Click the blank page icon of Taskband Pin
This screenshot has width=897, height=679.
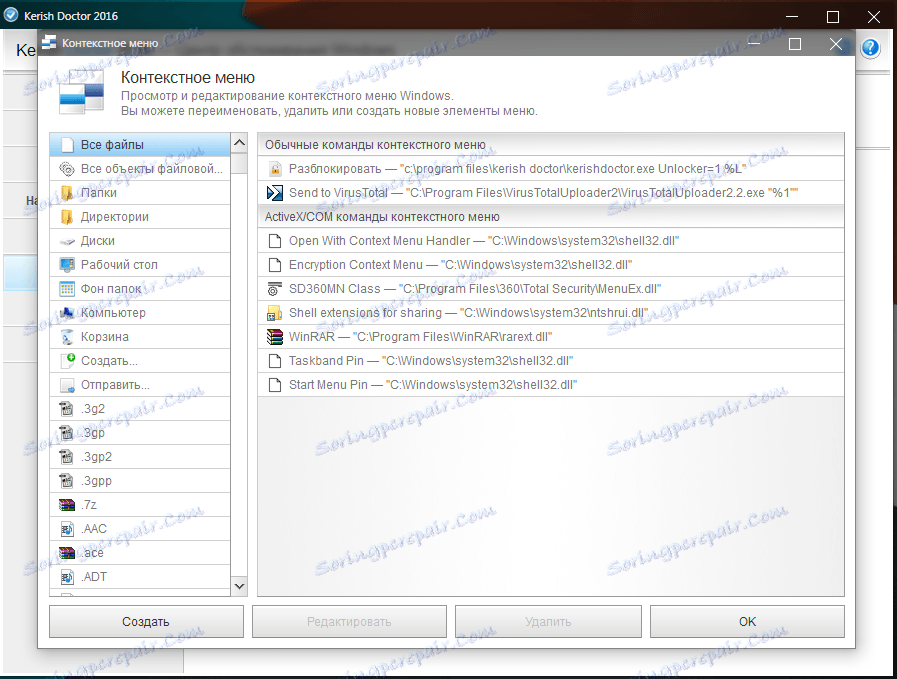[x=275, y=361]
